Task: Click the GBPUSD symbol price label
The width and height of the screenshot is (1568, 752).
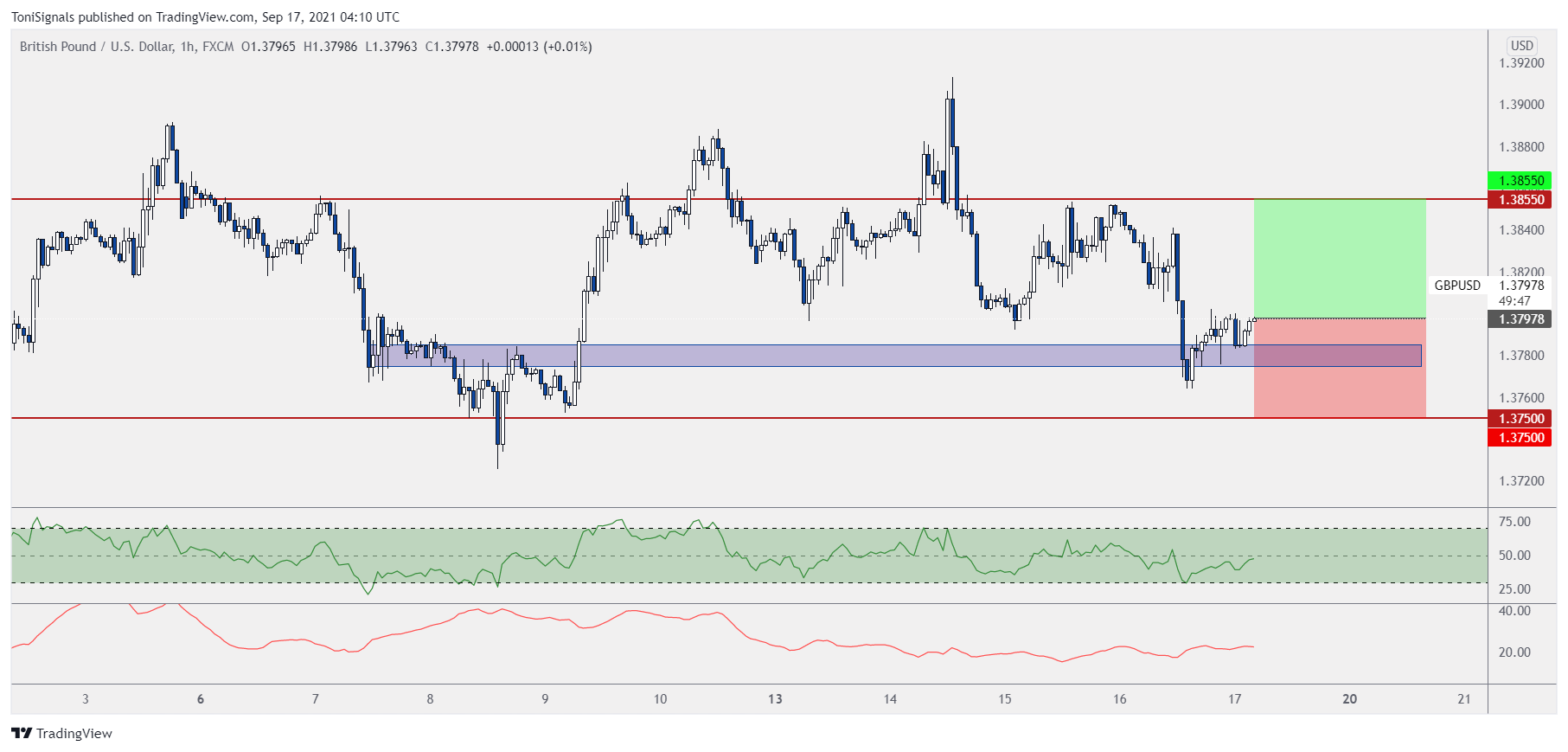Action: tap(1457, 286)
